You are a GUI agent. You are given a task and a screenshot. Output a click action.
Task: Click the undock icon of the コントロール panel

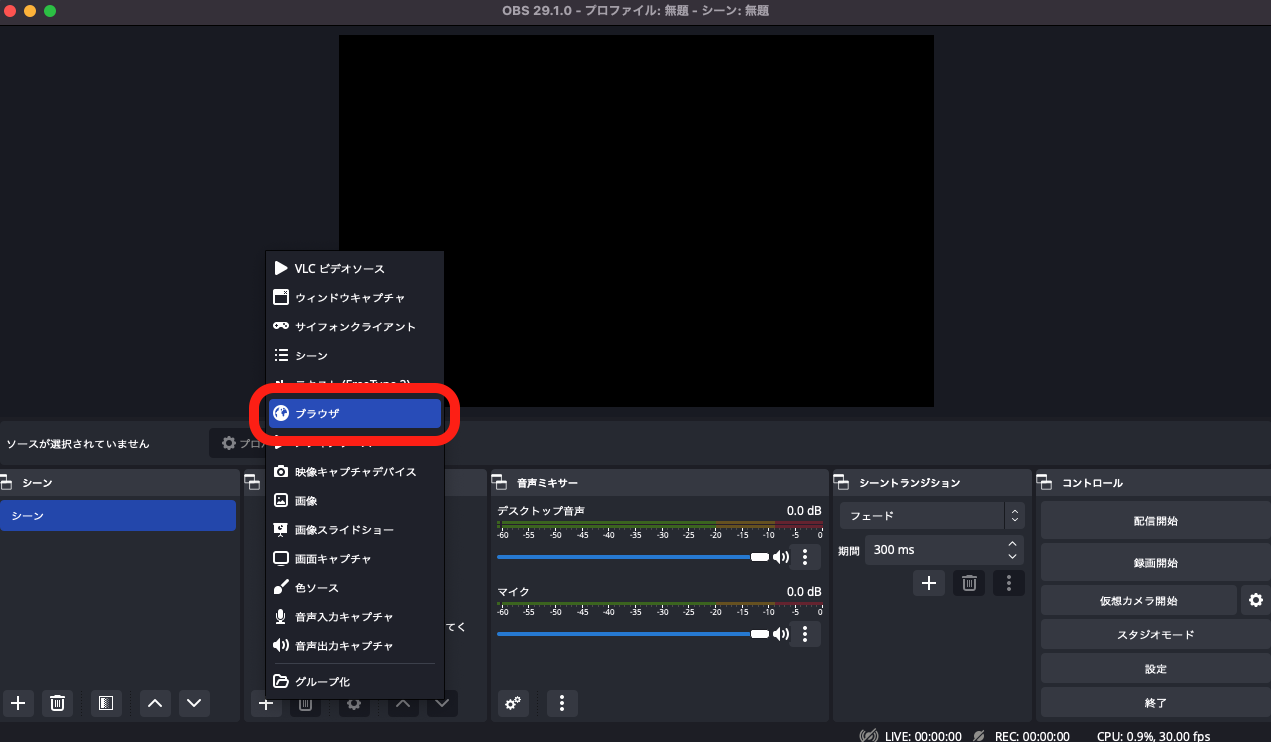click(1045, 483)
